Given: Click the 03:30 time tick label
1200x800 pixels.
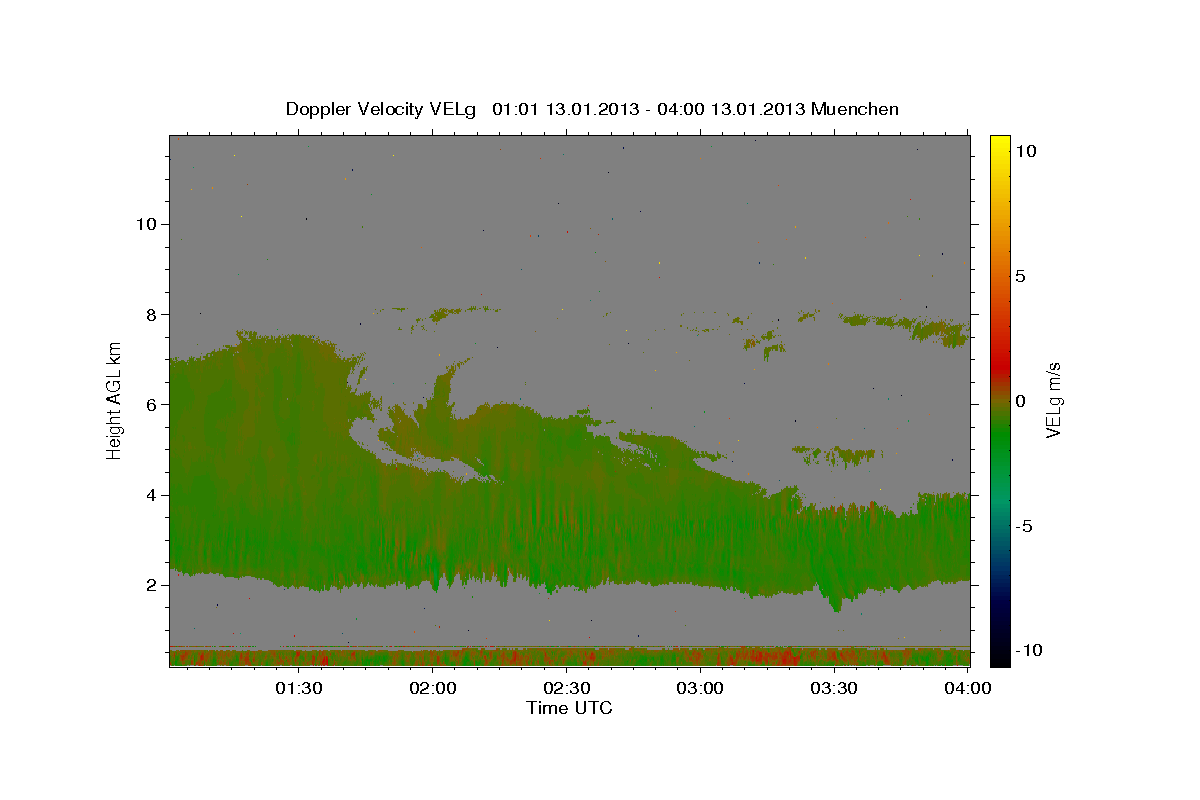Looking at the screenshot, I should pyautogui.click(x=834, y=688).
